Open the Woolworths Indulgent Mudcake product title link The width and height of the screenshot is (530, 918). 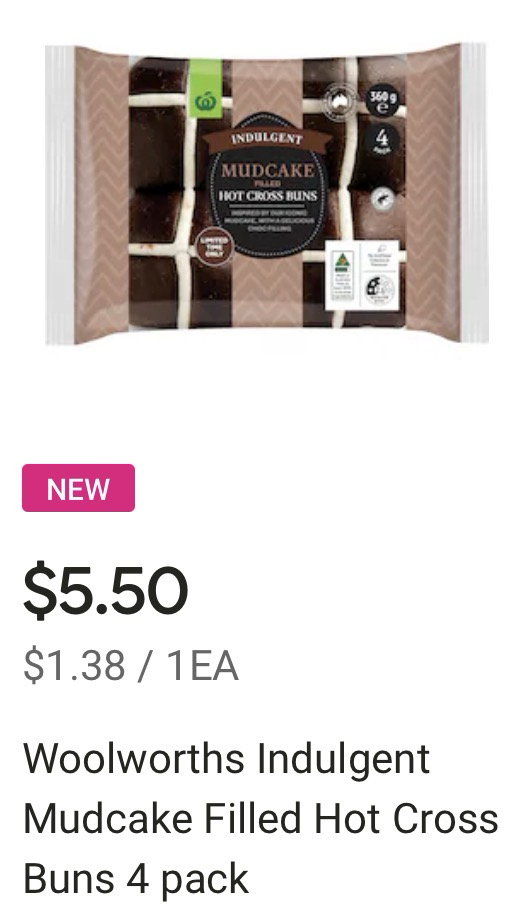coord(261,818)
